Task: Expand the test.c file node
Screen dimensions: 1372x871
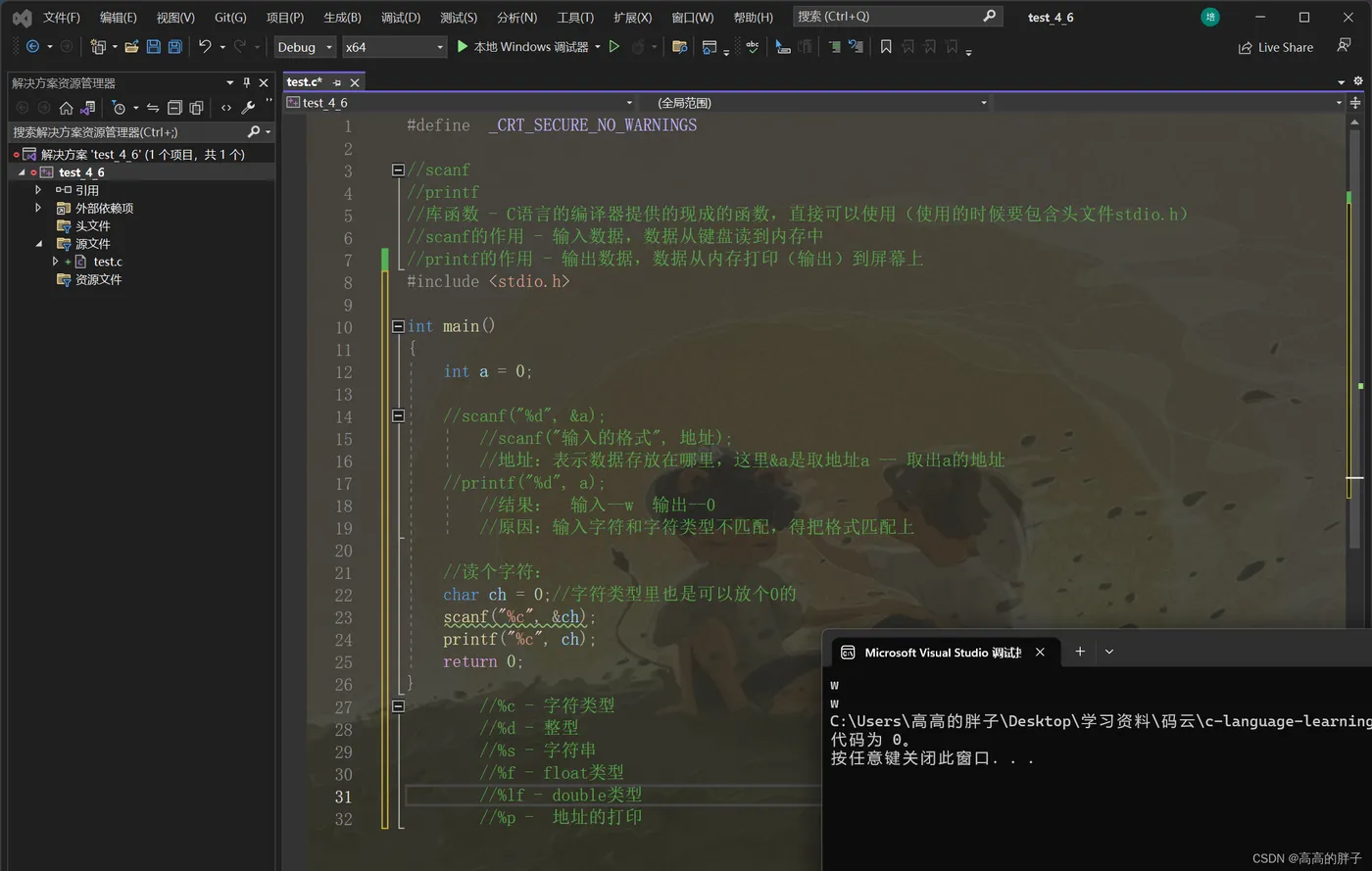Action: 56,262
